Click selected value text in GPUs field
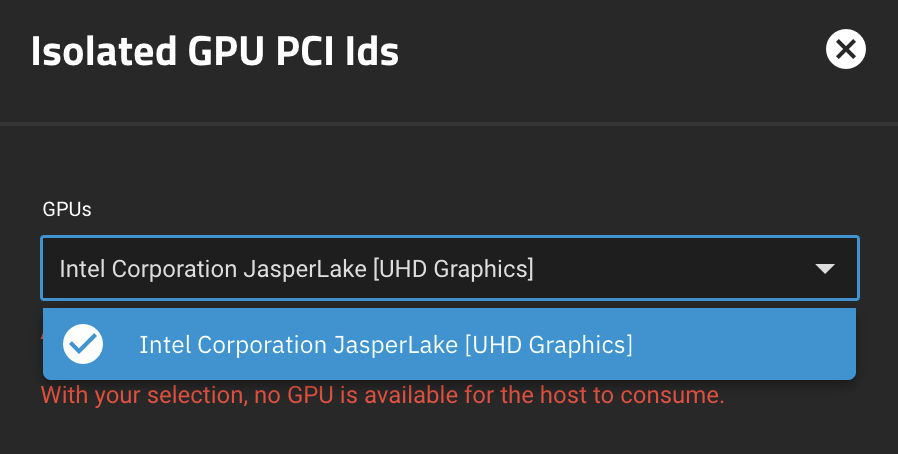This screenshot has height=454, width=898. point(297,269)
